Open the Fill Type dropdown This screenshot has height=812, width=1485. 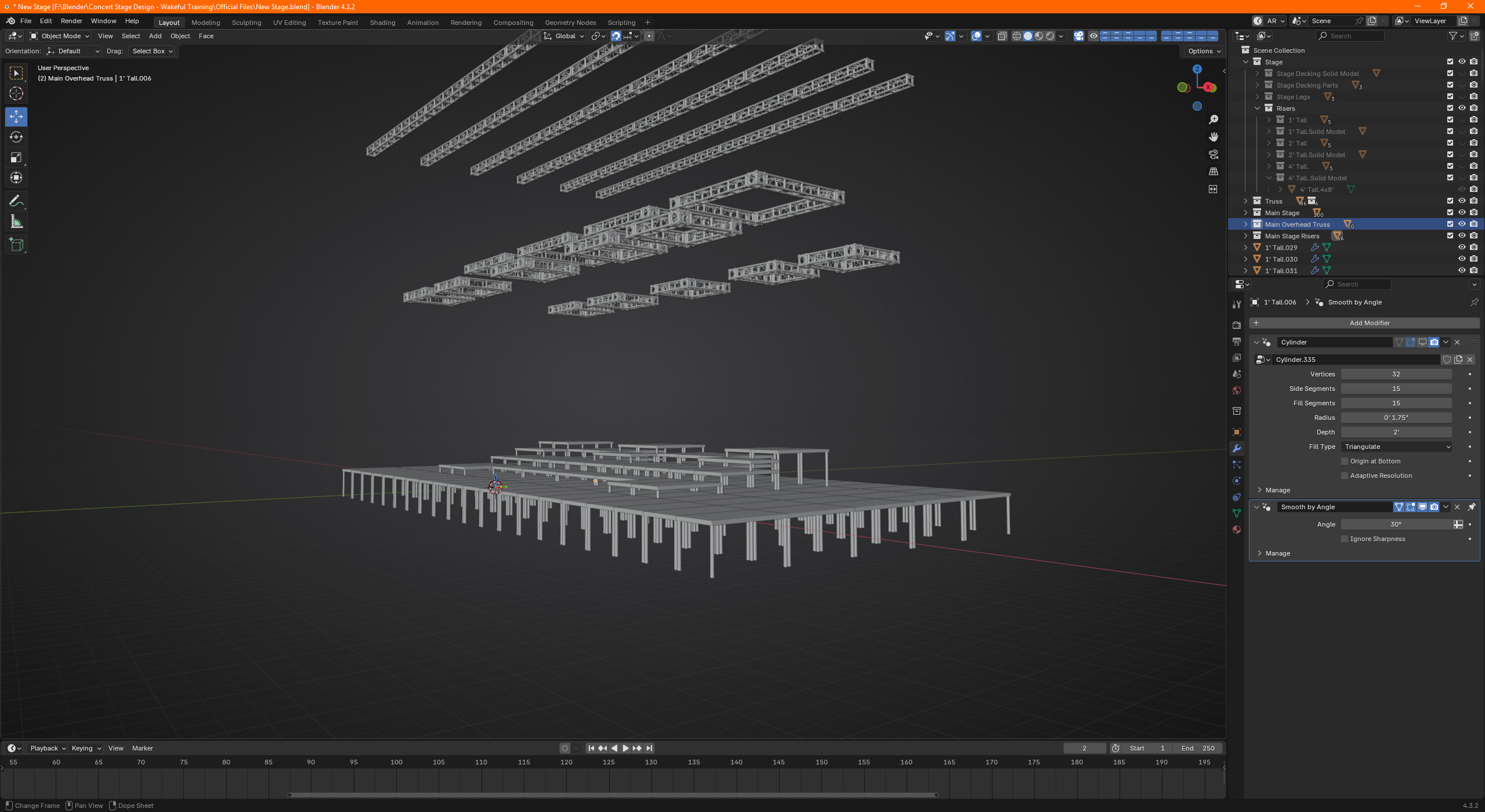1395,446
